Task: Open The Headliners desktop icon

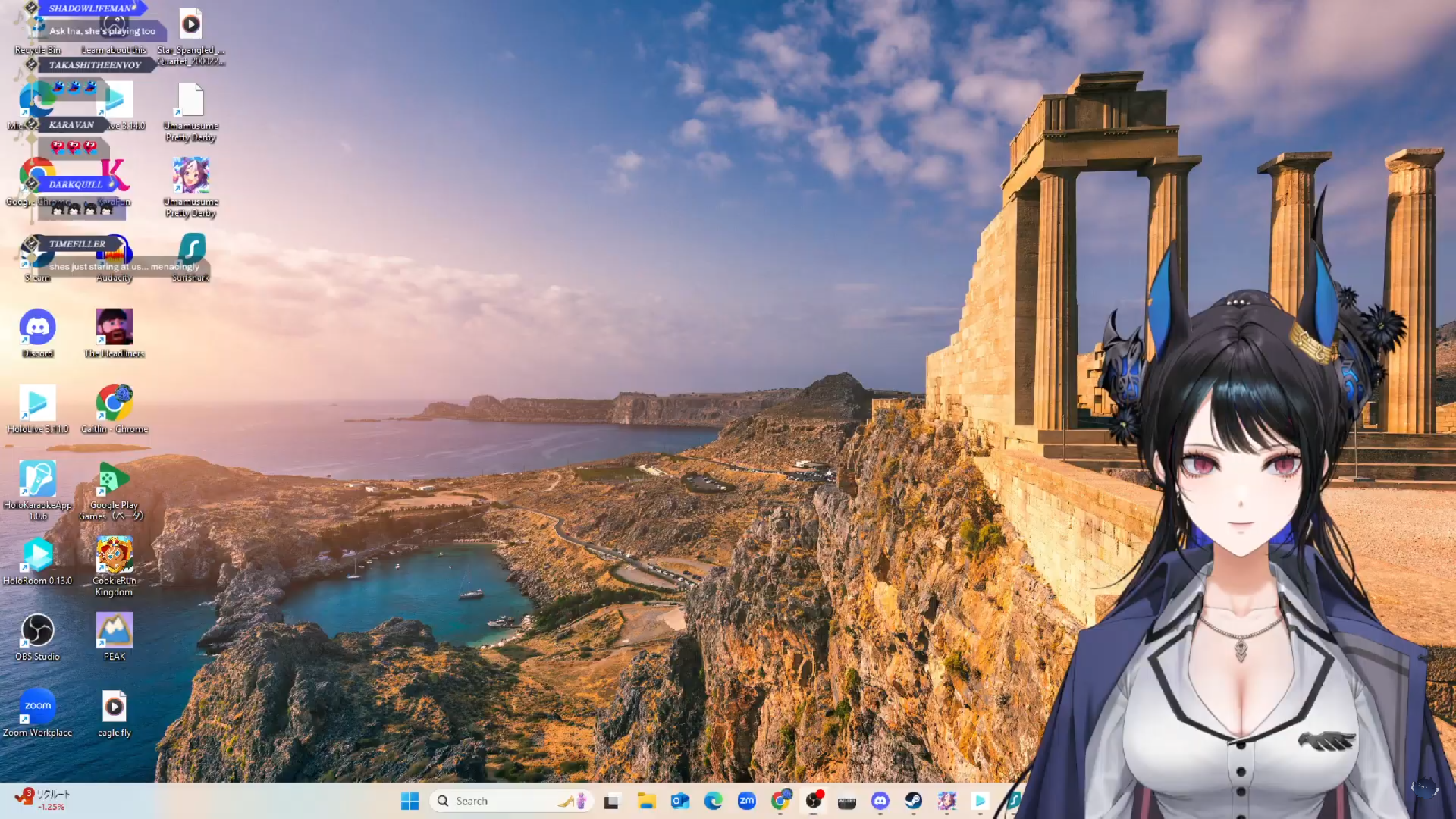Action: [114, 328]
